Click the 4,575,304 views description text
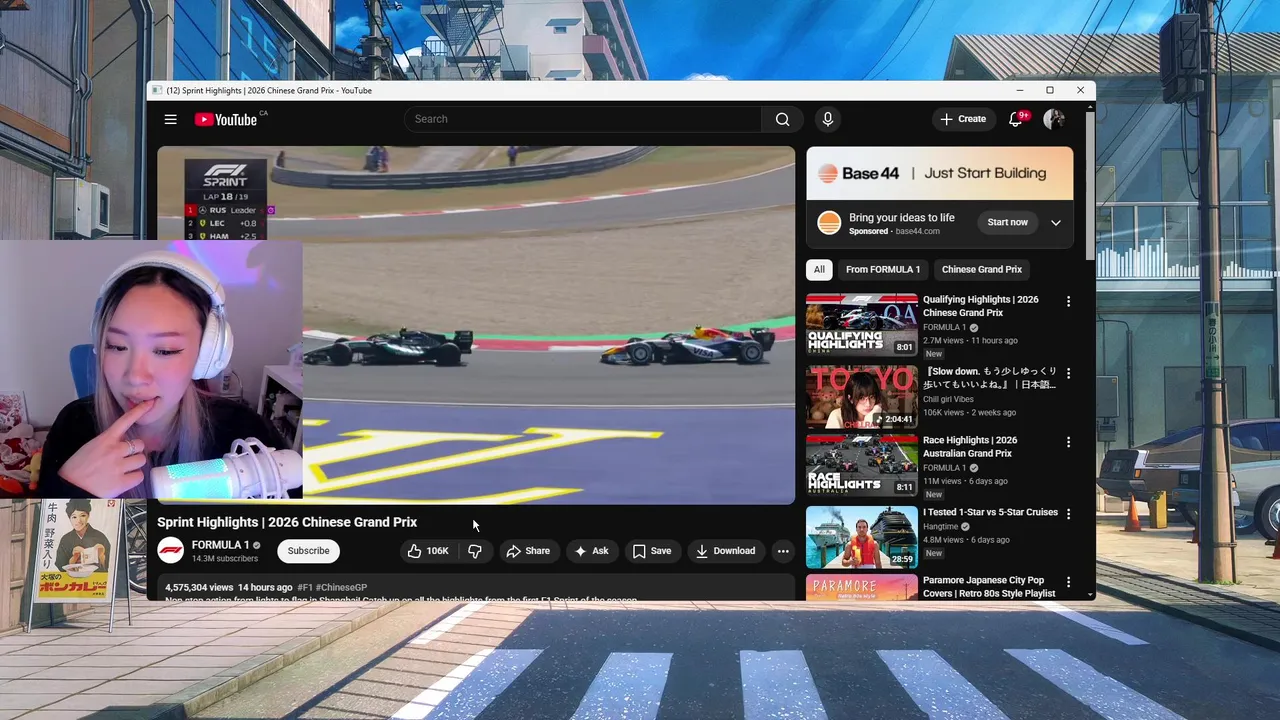Viewport: 1280px width, 720px height. point(199,588)
